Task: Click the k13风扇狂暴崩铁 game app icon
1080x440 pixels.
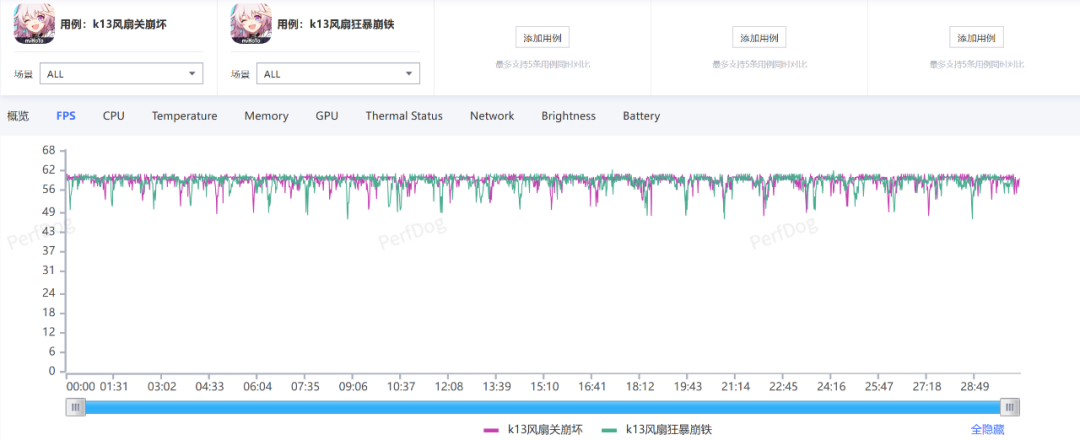Action: pos(251,24)
